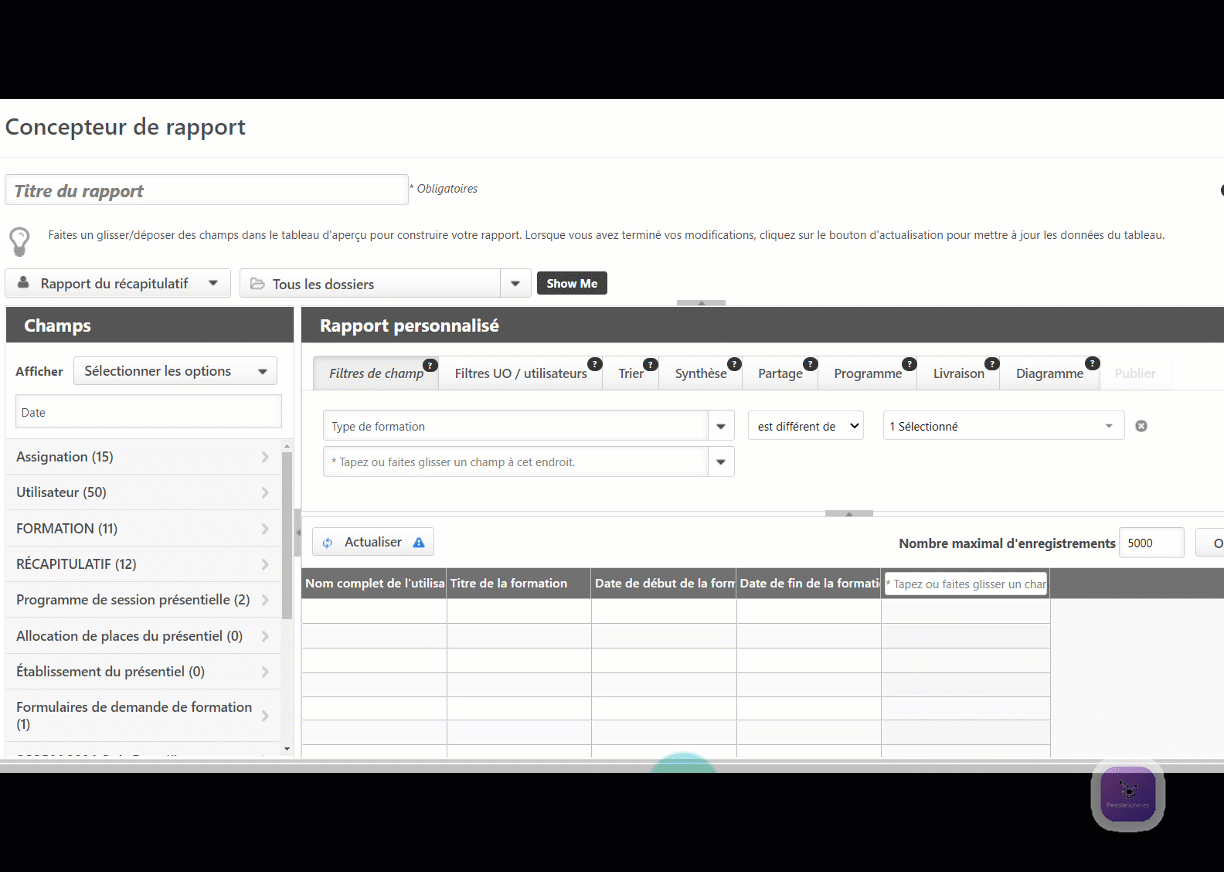Collapse the top section with the up arrow handle
1224x872 pixels.
pyautogui.click(x=701, y=302)
